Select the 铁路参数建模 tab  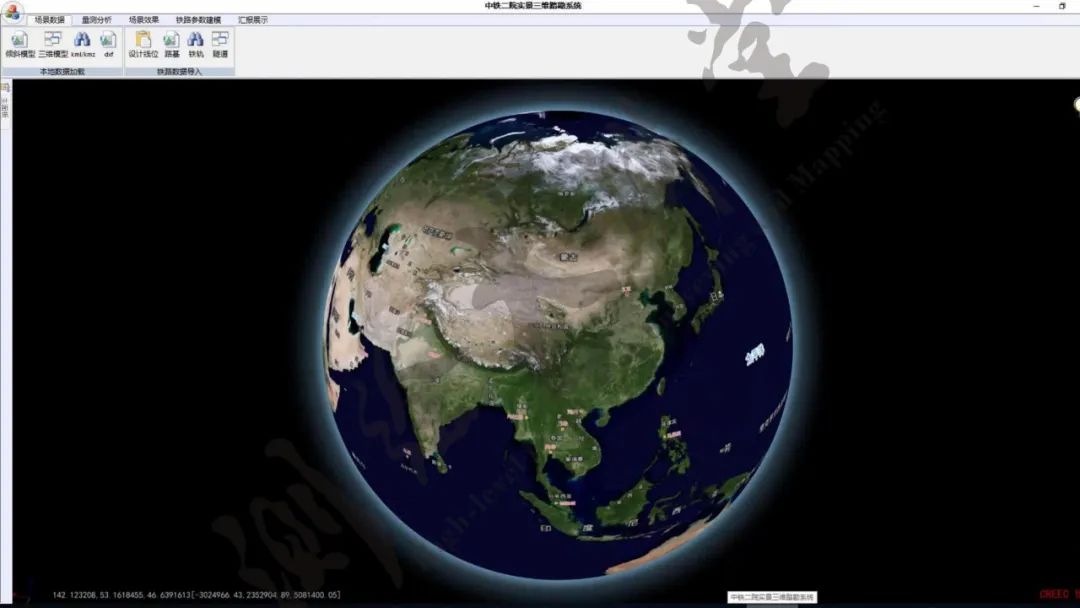(198, 20)
